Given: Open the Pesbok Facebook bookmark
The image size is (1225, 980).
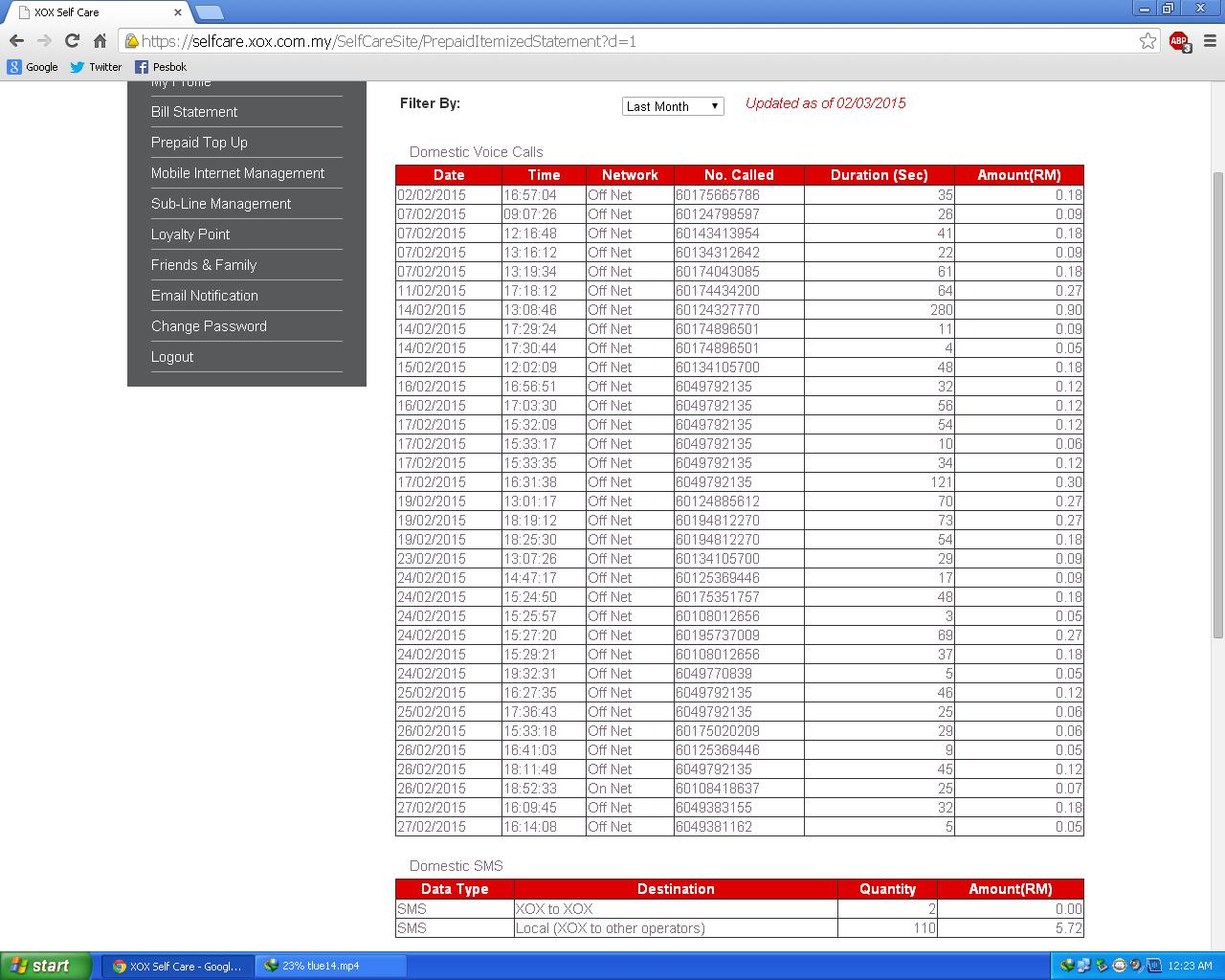Looking at the screenshot, I should click(x=161, y=67).
